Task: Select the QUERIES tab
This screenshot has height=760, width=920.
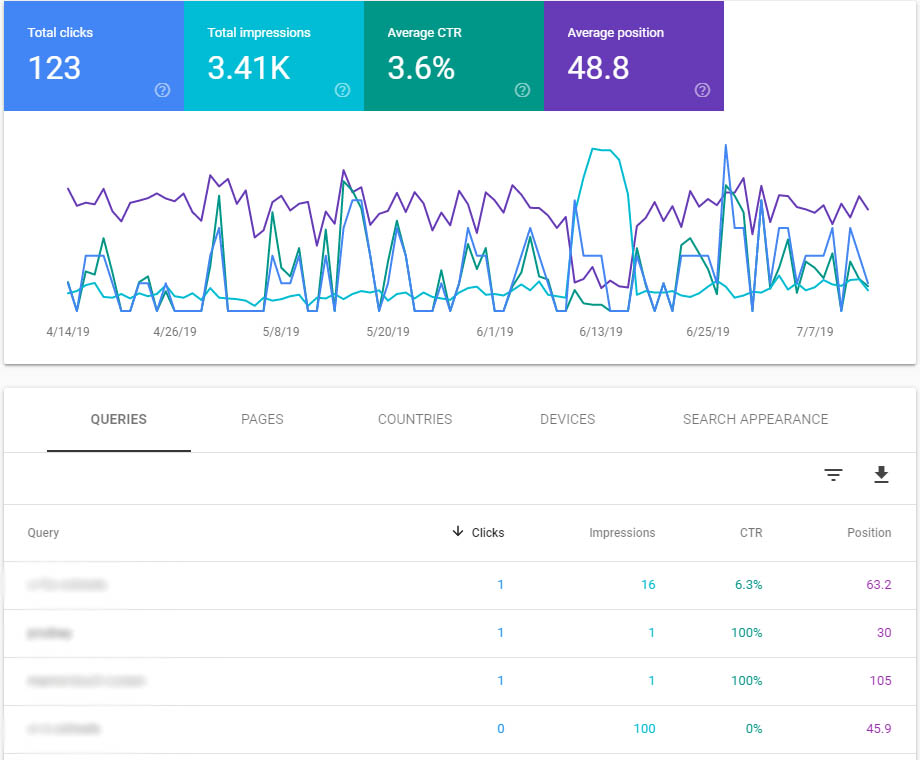Action: pos(118,419)
